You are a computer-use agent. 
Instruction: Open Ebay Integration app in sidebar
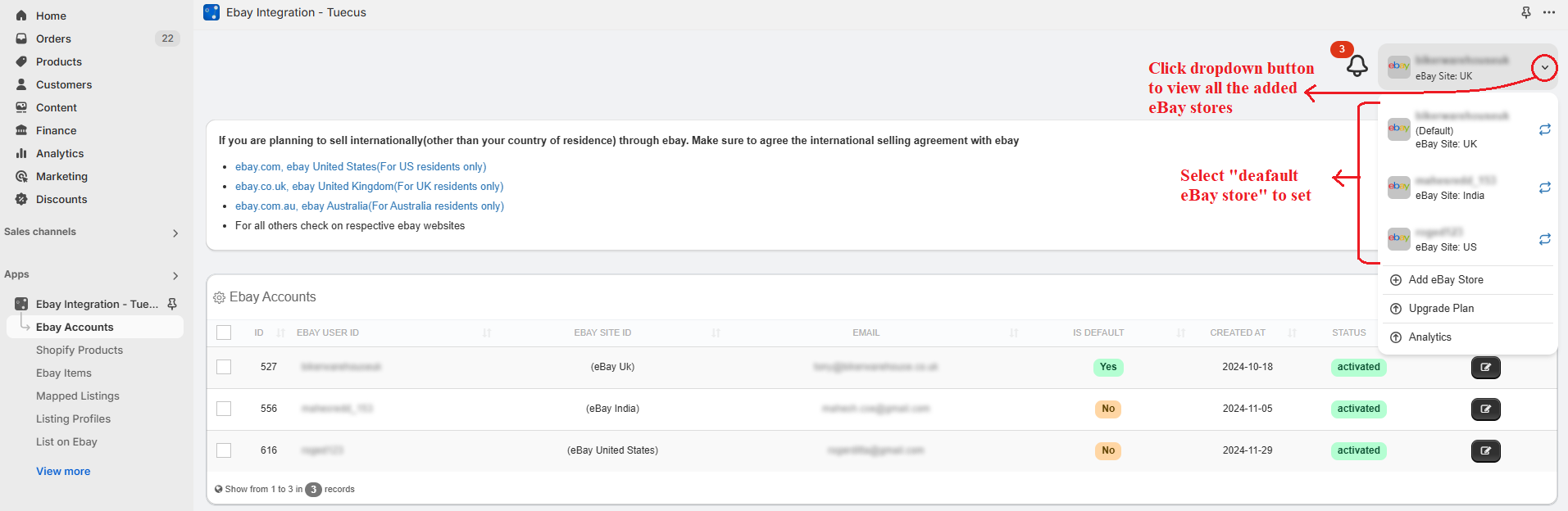97,304
